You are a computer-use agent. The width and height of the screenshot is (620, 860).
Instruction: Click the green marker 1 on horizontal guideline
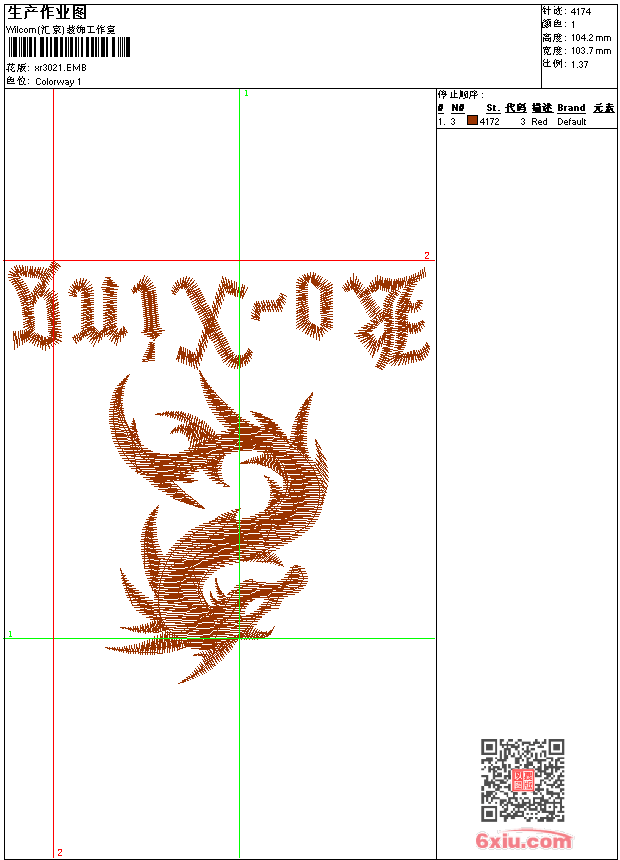coord(10,634)
